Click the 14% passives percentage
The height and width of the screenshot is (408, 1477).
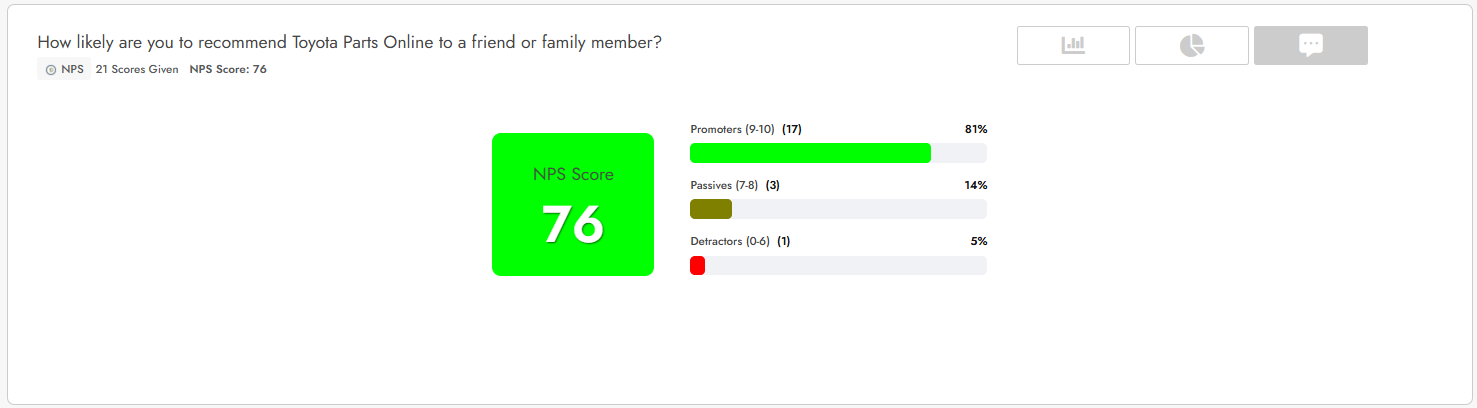tap(976, 185)
